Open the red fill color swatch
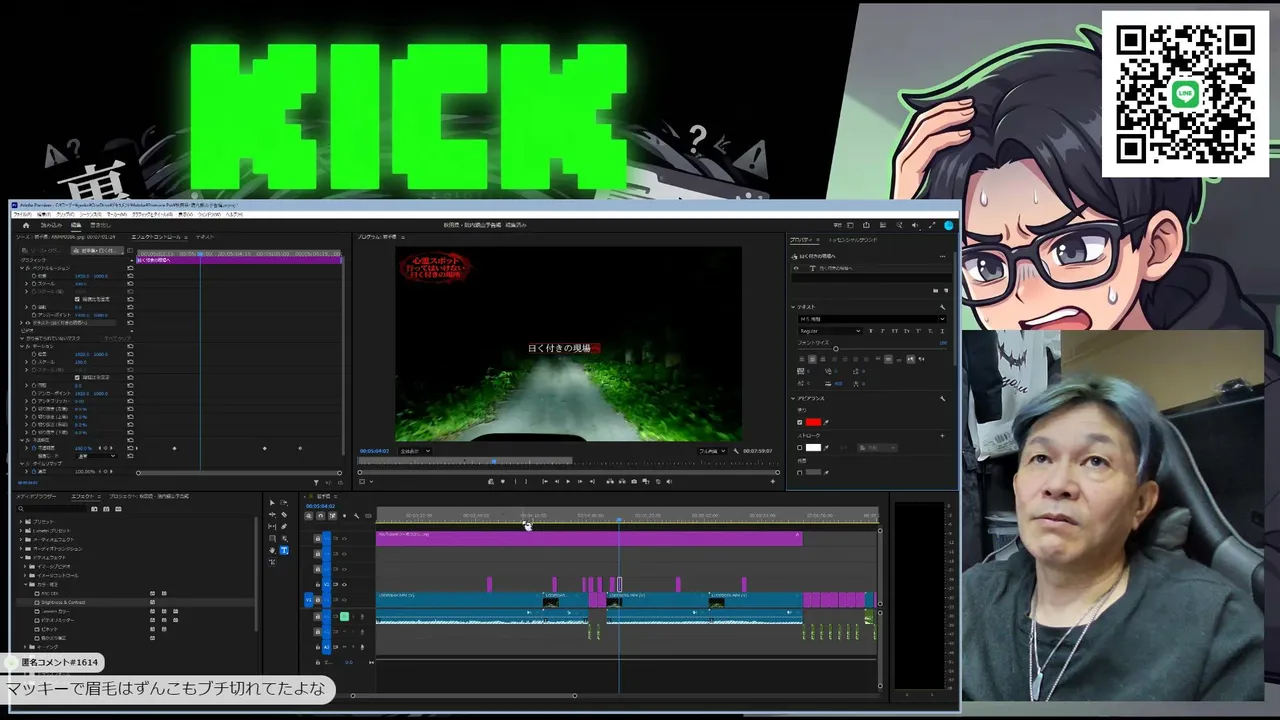Image resolution: width=1280 pixels, height=720 pixels. (813, 422)
